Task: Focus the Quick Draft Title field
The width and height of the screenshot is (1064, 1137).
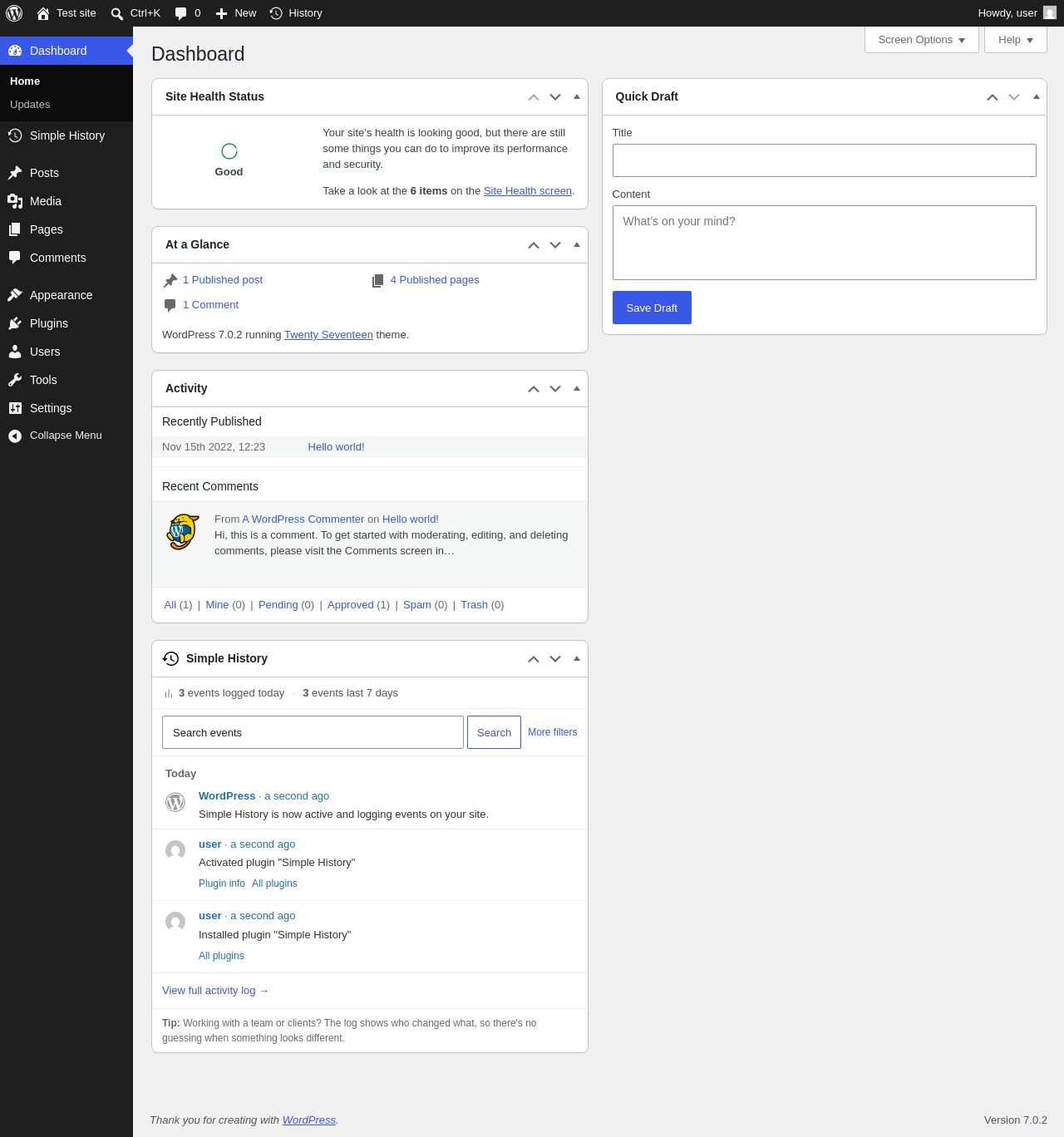Action: [825, 160]
